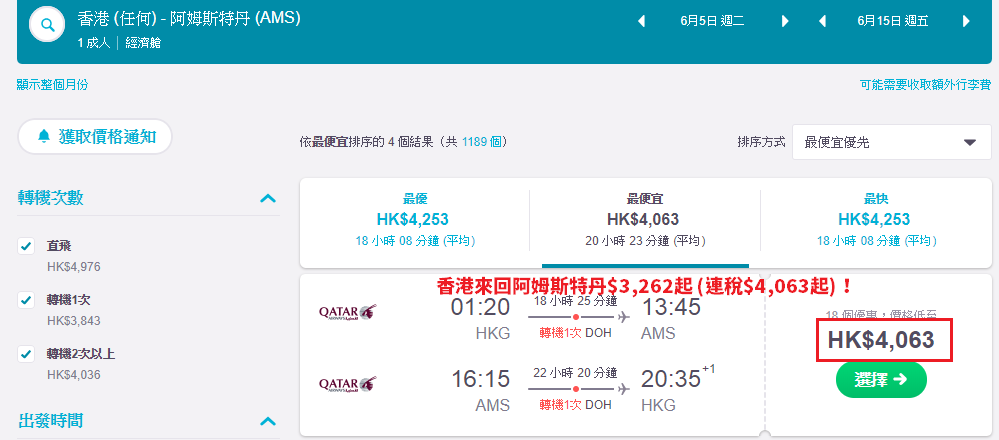Screen dimensions: 999x440
Task: Click the 13:45 AMS arrival time
Action: tap(670, 307)
